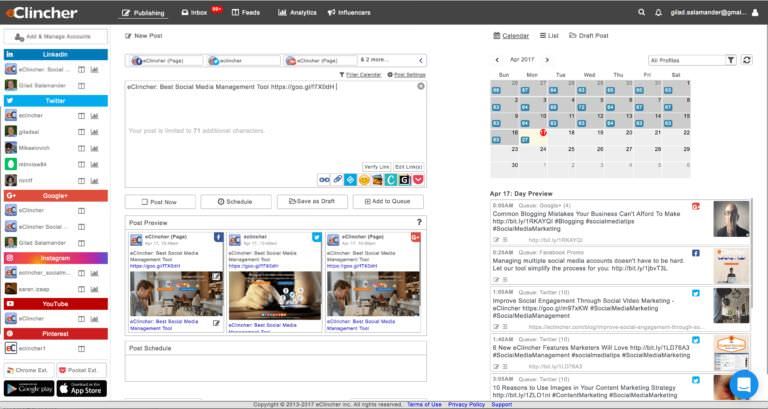Viewport: 768px width, 409px height.
Task: Toggle the eClincher (Page) Google+ profile chip
Action: [320, 61]
